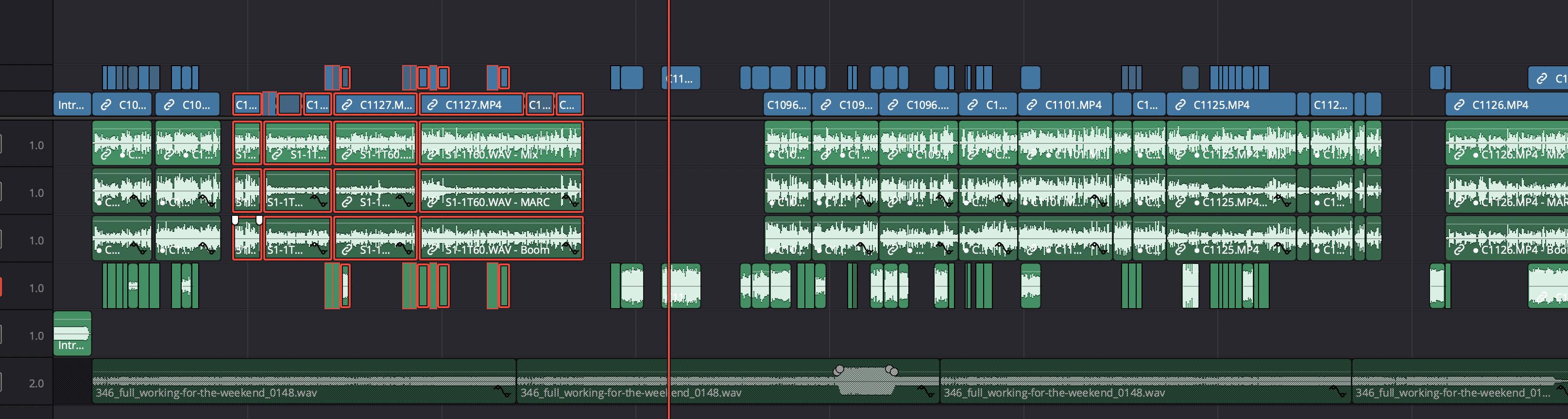Click link icon on C1127.MP4 video clip
Viewport: 1568px width, 419px height.
point(432,105)
